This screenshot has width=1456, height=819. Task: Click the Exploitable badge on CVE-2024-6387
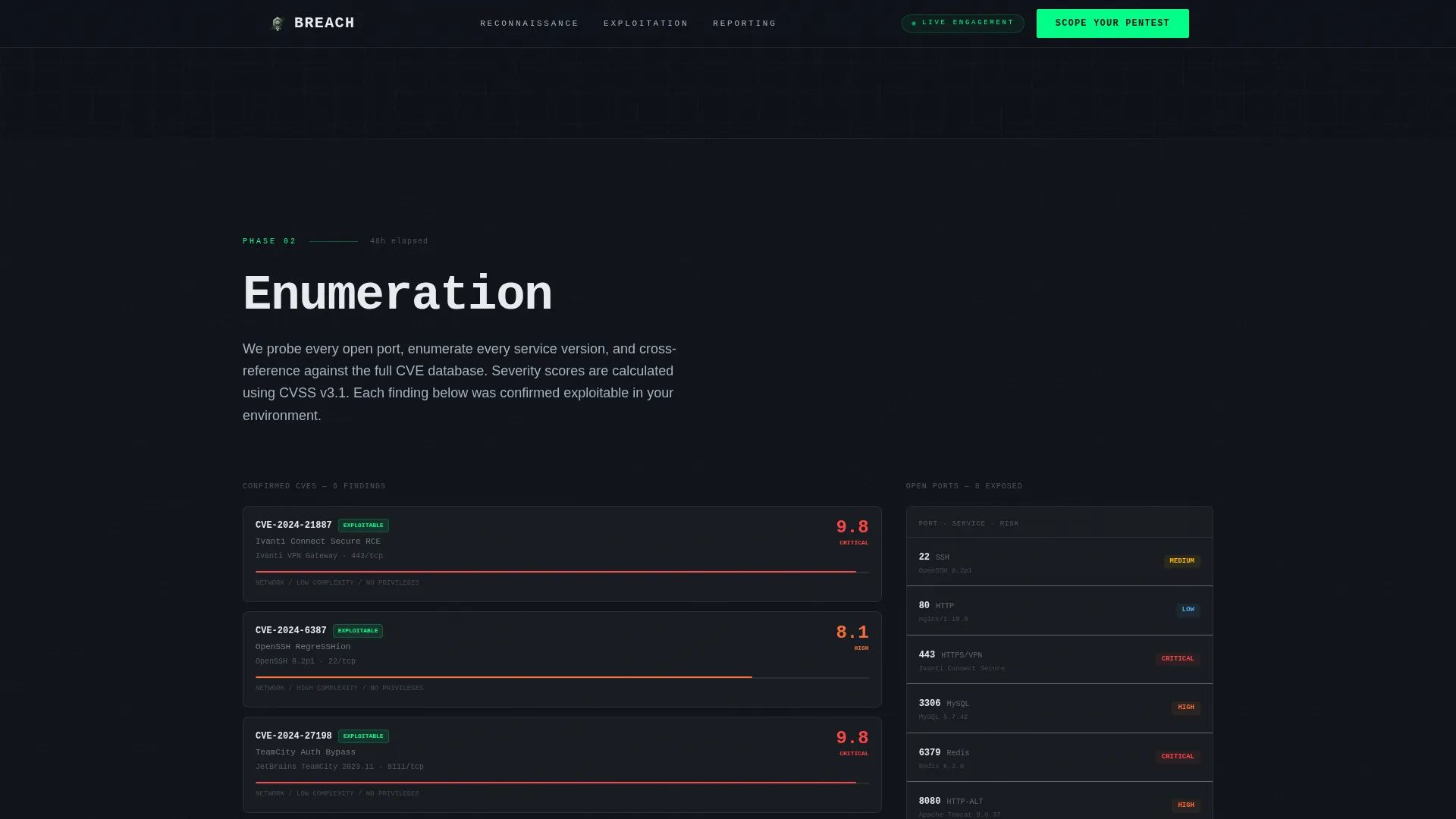(358, 631)
